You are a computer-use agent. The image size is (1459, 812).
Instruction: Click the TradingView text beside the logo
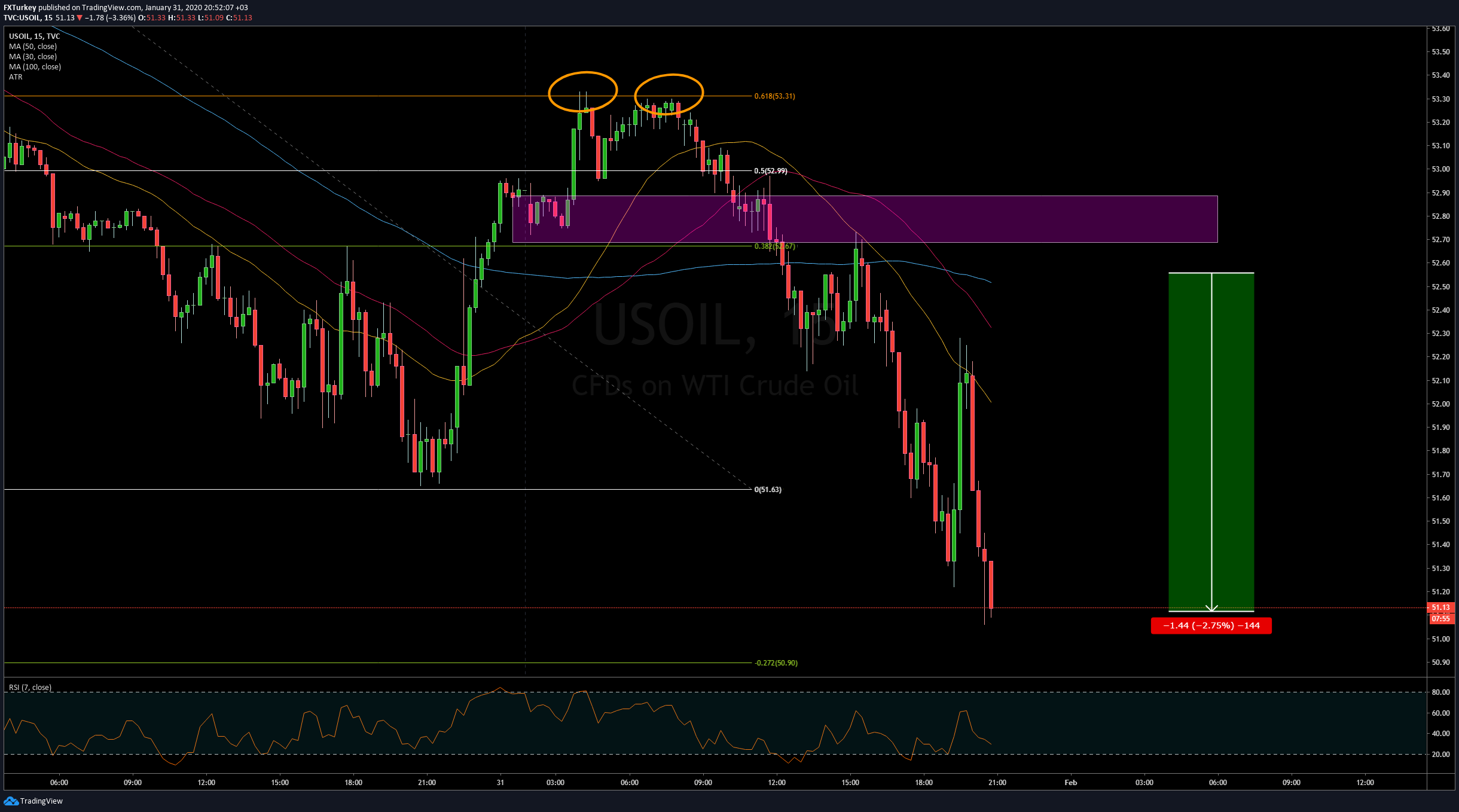coord(41,801)
